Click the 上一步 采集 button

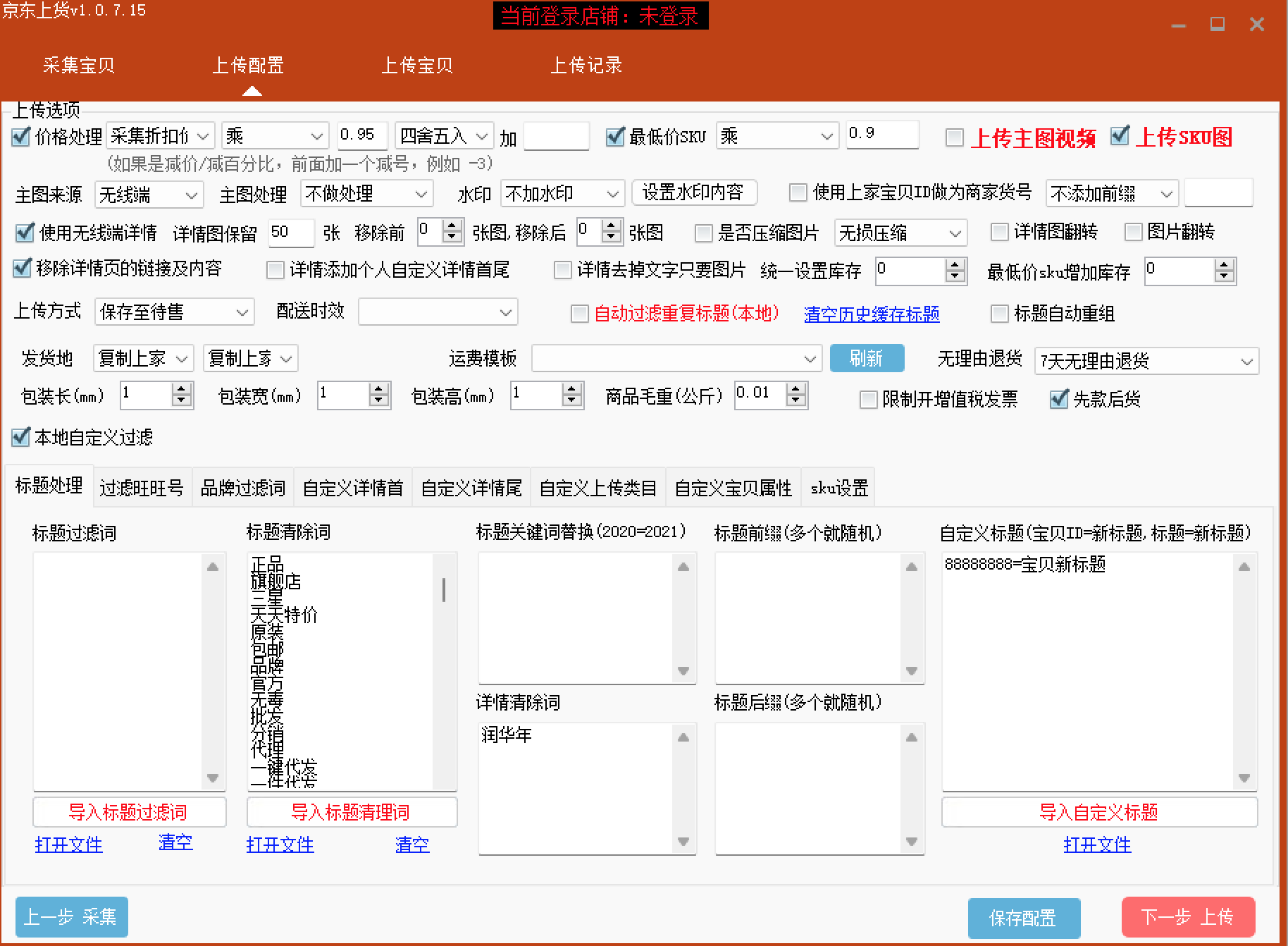coord(71,917)
